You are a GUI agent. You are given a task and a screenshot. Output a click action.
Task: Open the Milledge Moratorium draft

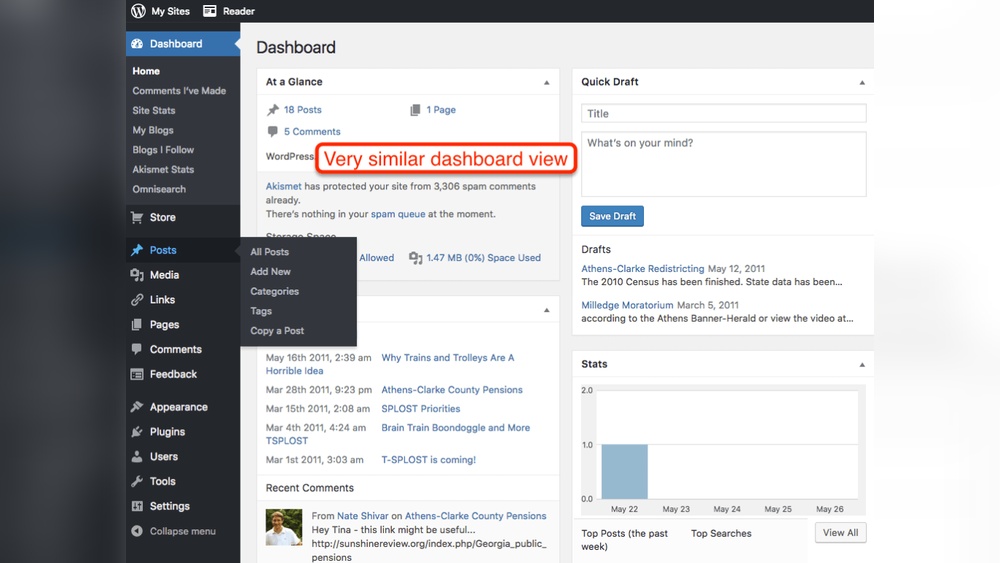pyautogui.click(x=627, y=305)
